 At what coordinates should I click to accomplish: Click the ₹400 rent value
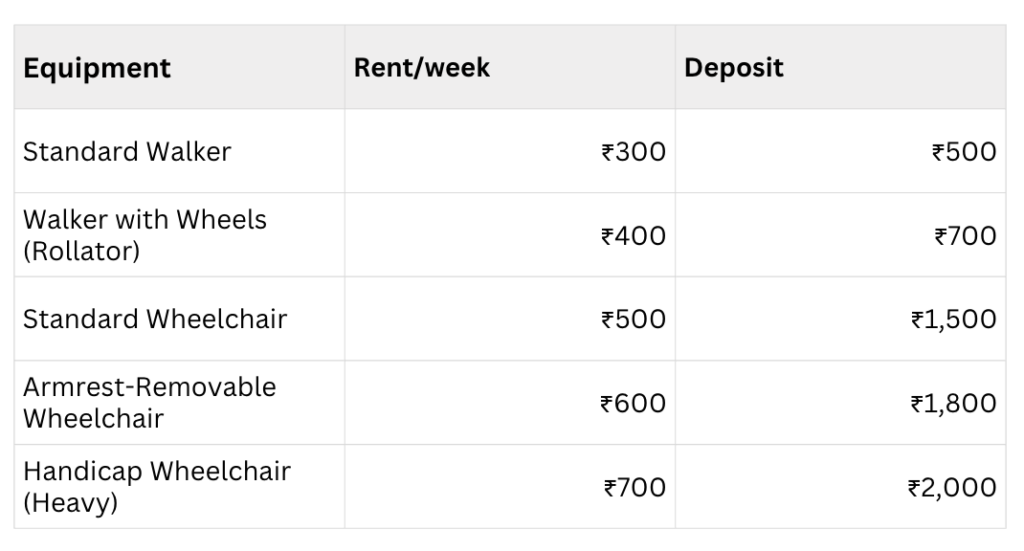(633, 236)
